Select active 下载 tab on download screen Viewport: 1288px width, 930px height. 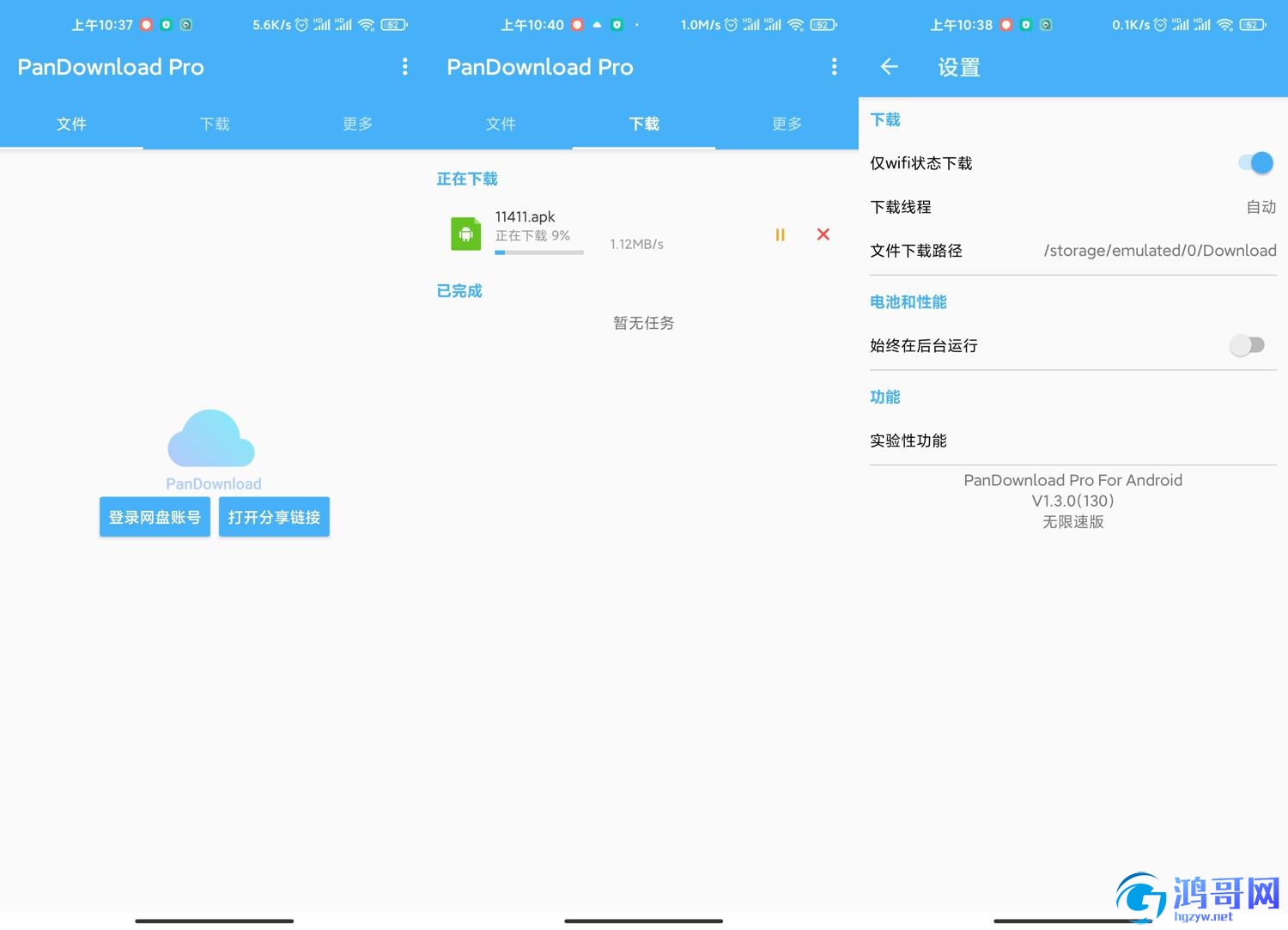point(644,124)
